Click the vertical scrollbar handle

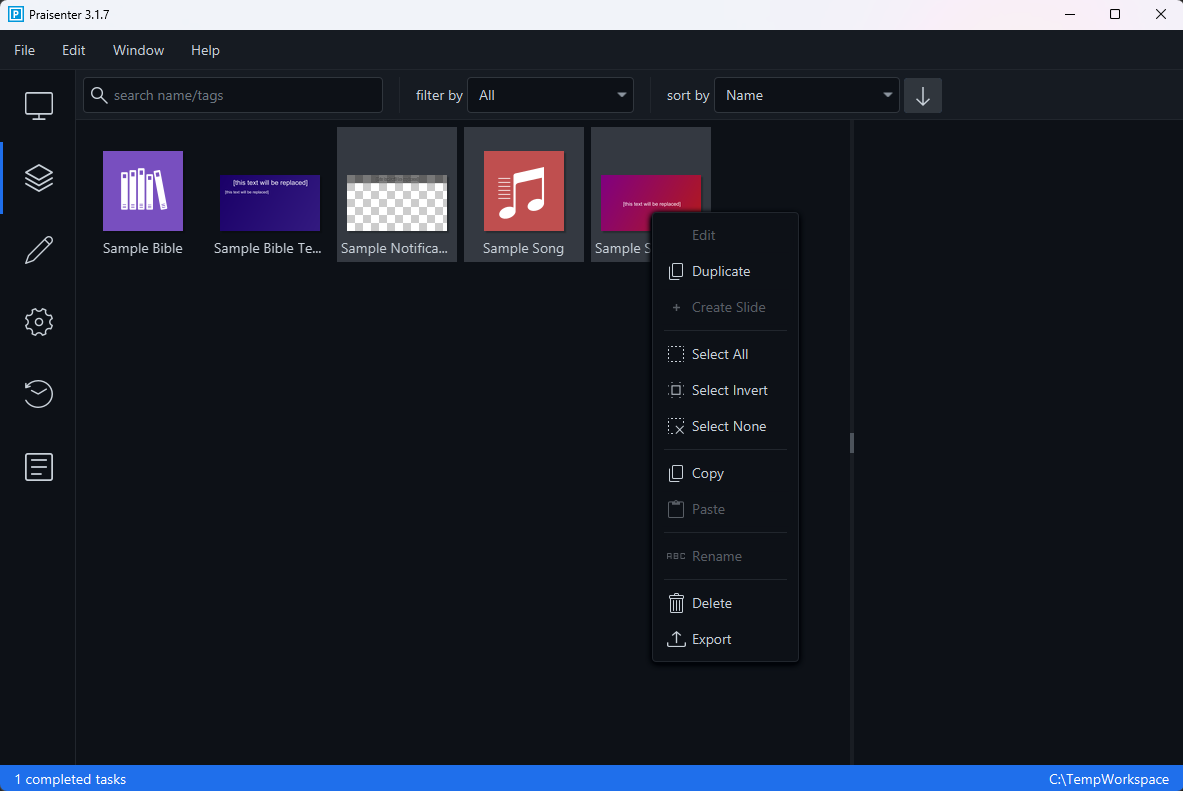click(x=851, y=442)
